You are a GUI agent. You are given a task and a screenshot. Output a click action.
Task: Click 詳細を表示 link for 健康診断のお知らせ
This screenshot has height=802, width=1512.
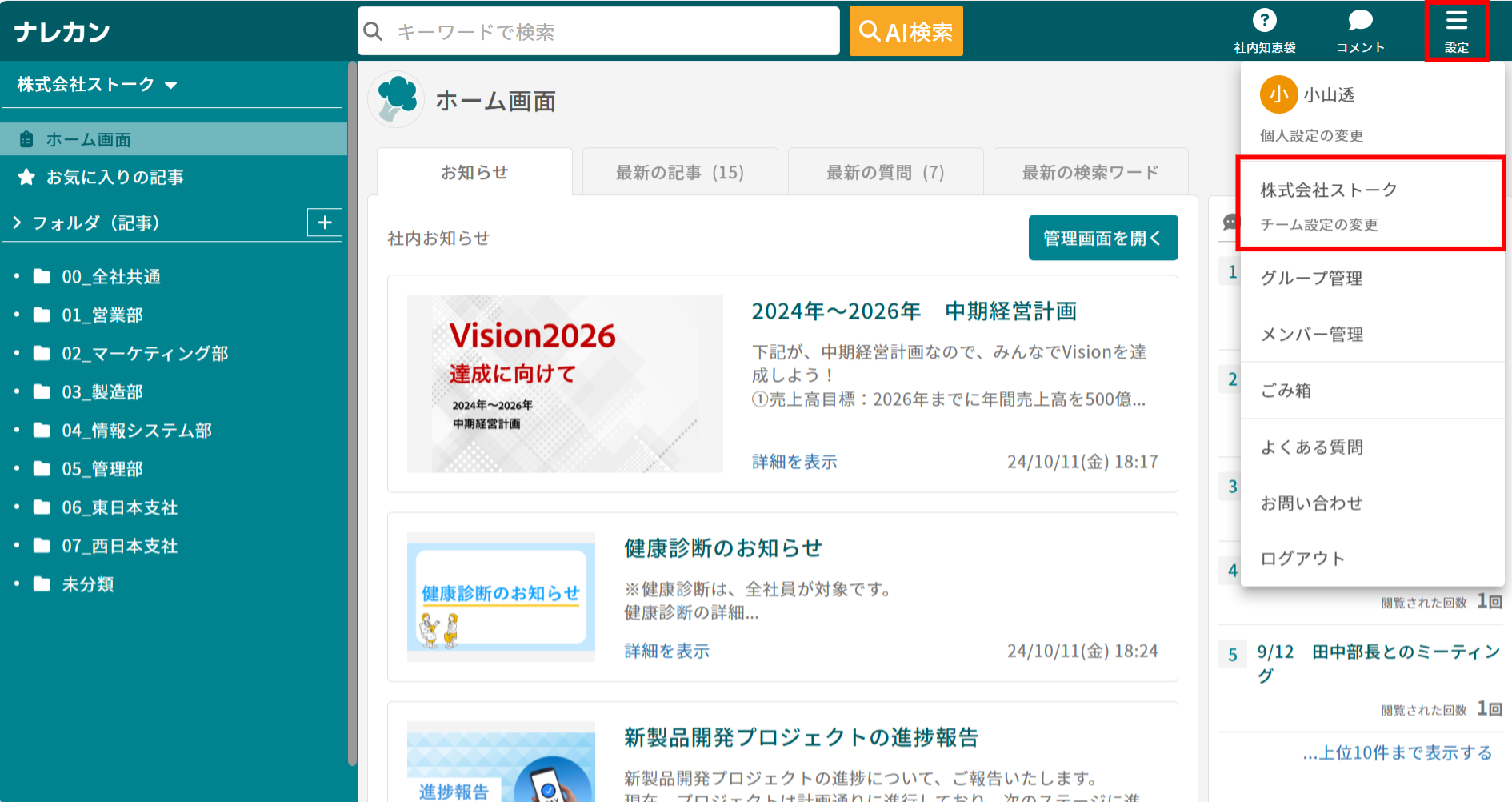[x=666, y=652]
